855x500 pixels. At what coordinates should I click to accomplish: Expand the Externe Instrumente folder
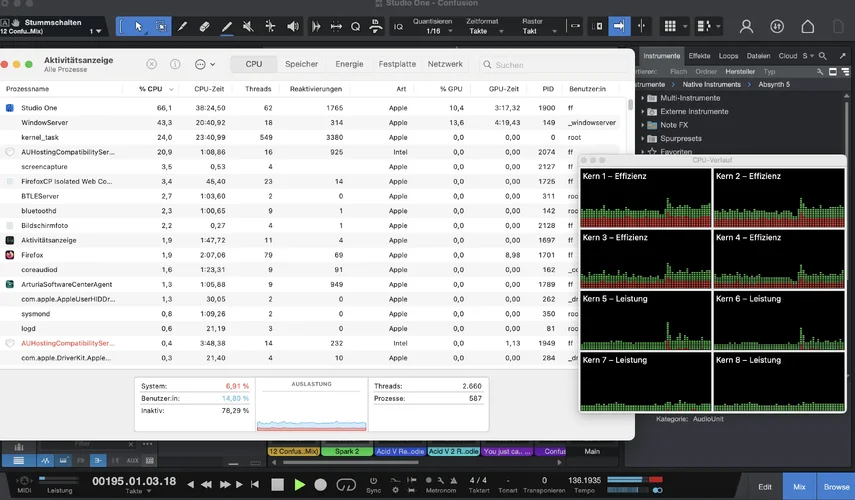640,112
